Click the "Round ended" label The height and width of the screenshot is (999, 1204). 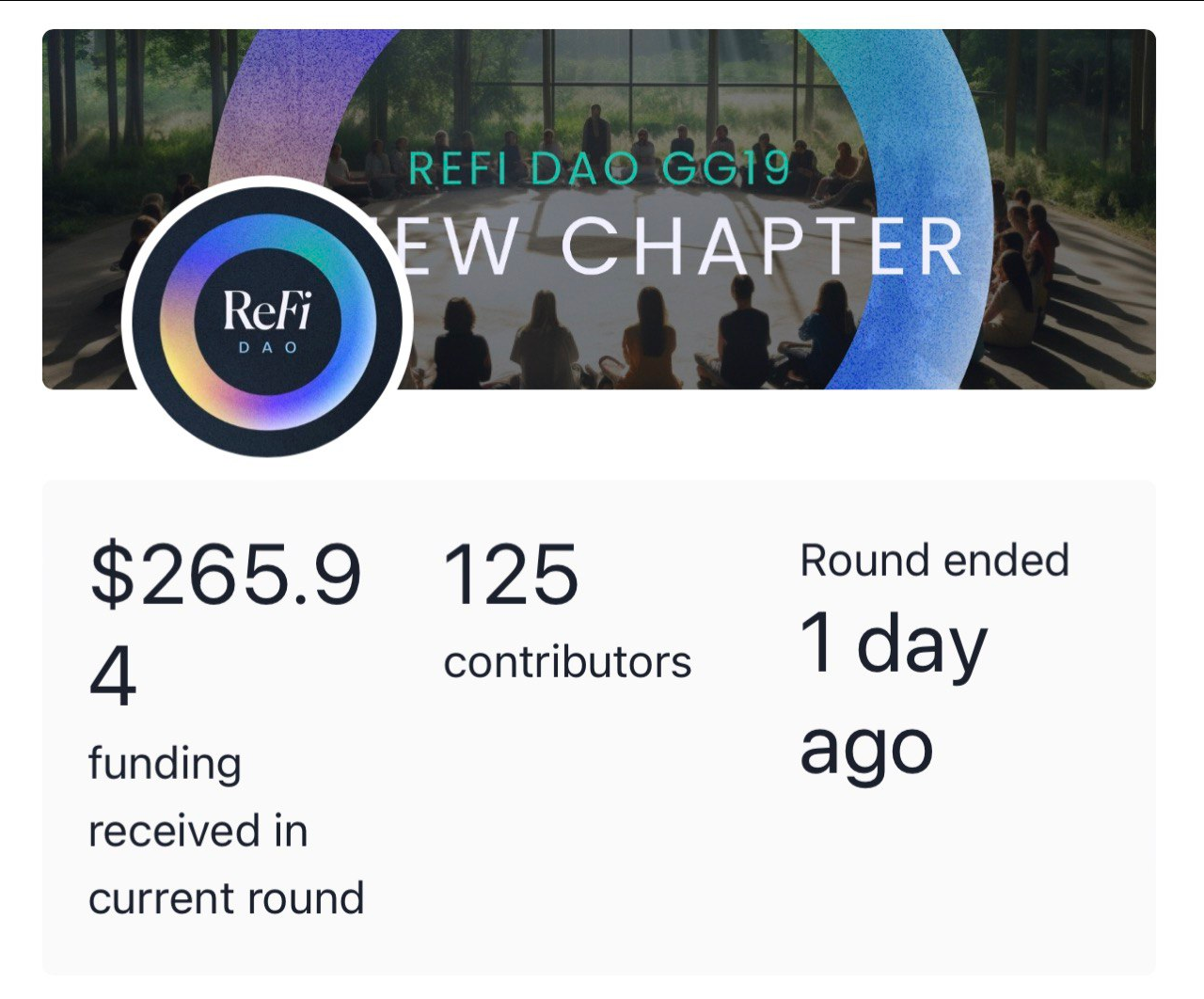pos(934,561)
